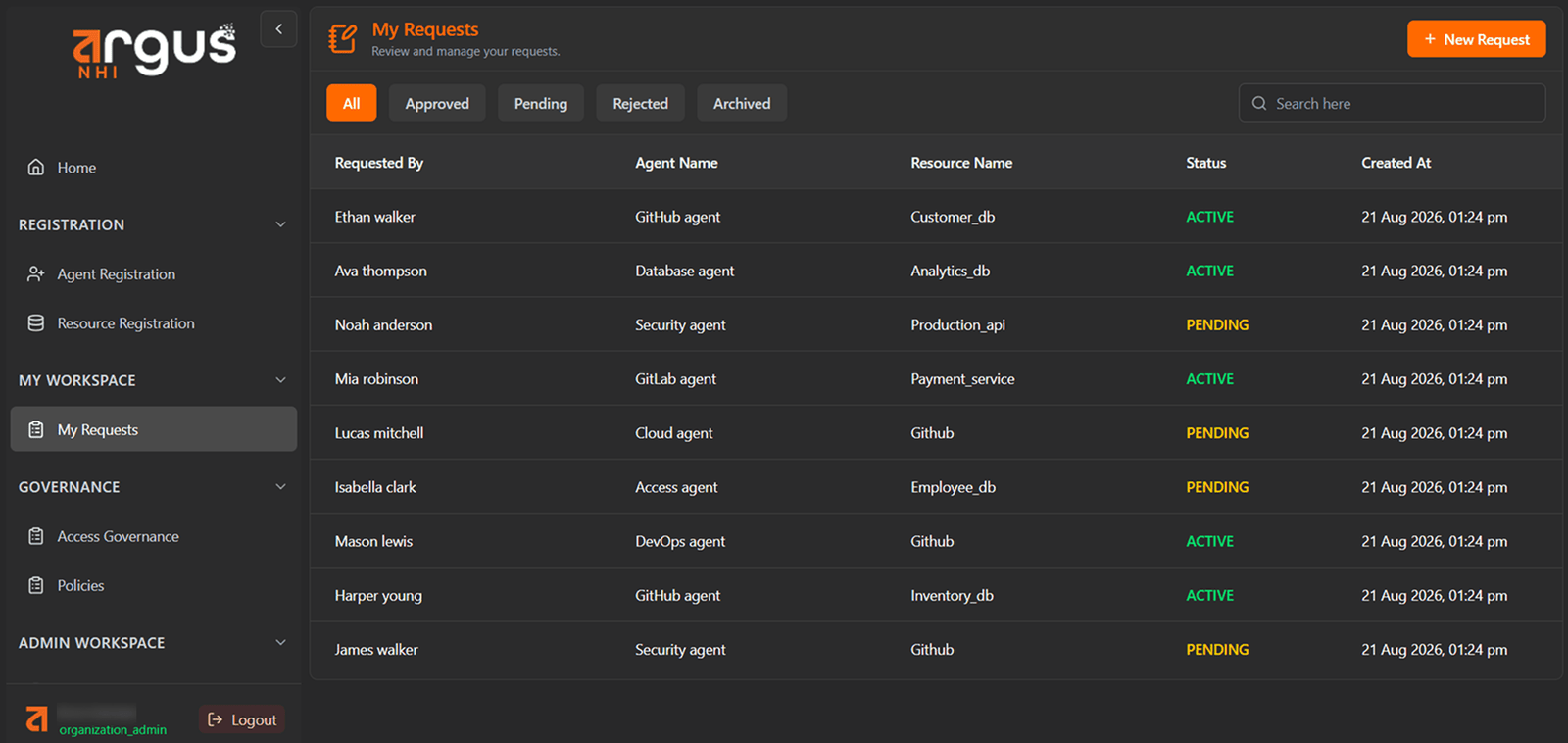Click the Employee_db resource cell
1568x743 pixels.
(x=954, y=487)
